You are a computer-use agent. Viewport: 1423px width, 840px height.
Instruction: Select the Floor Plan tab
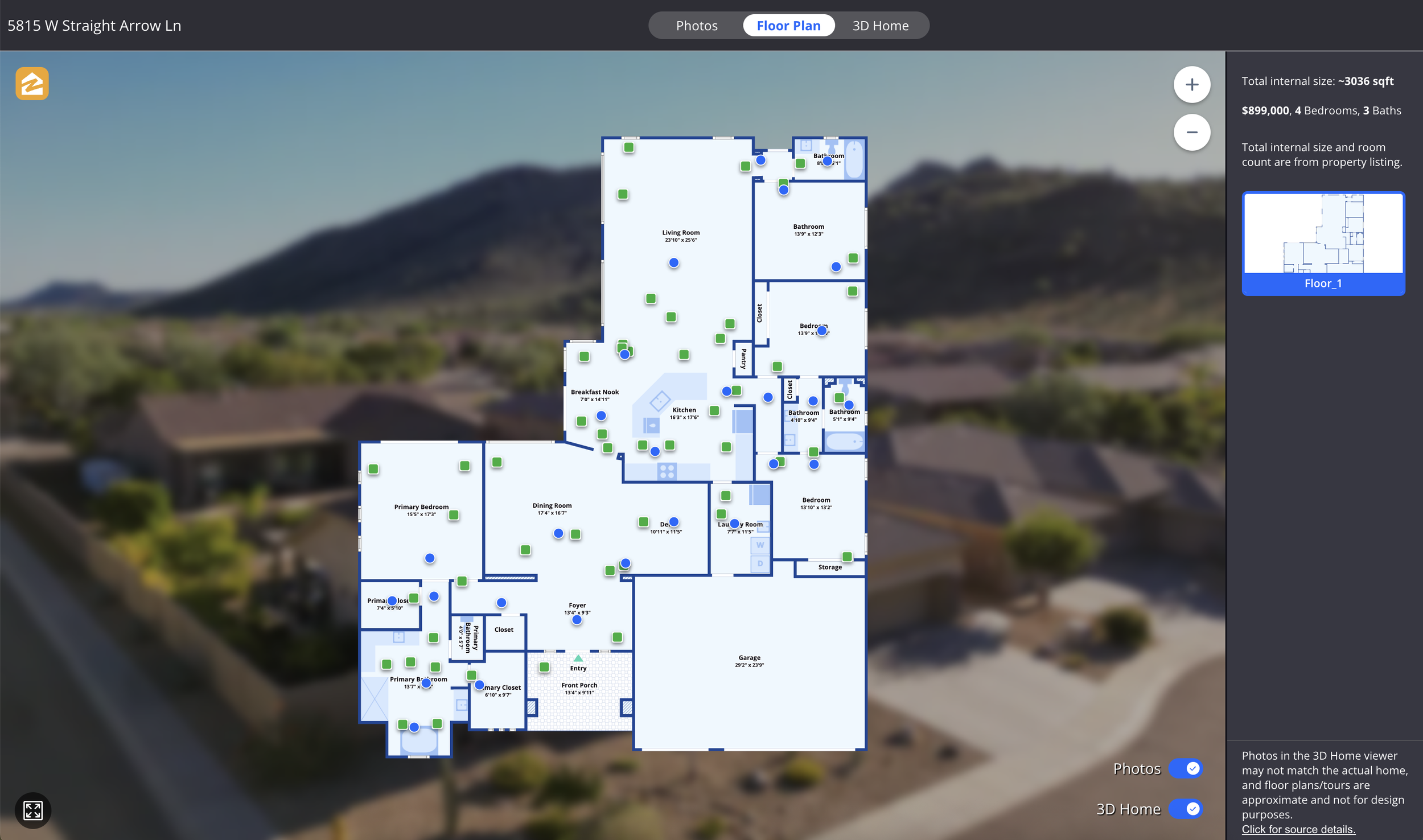[788, 26]
